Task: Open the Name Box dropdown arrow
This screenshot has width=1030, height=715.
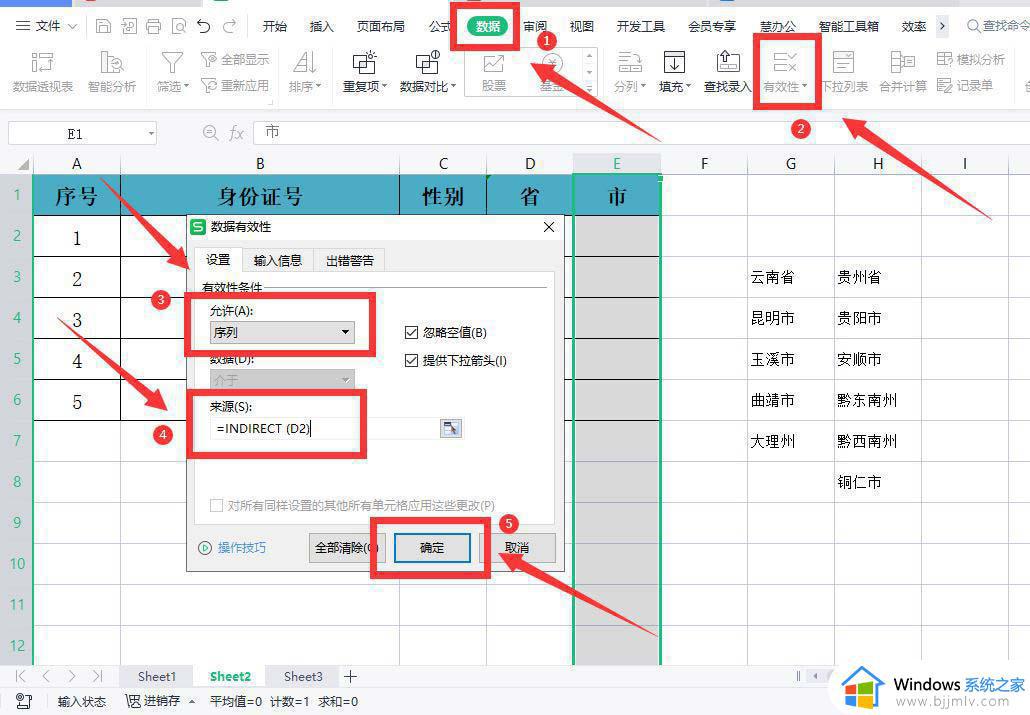Action: [x=151, y=133]
